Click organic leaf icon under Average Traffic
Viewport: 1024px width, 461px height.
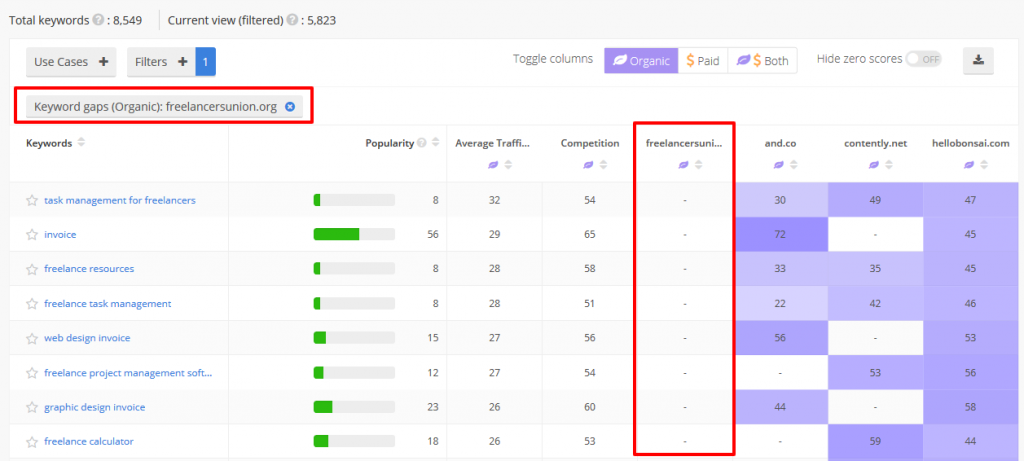point(494,165)
